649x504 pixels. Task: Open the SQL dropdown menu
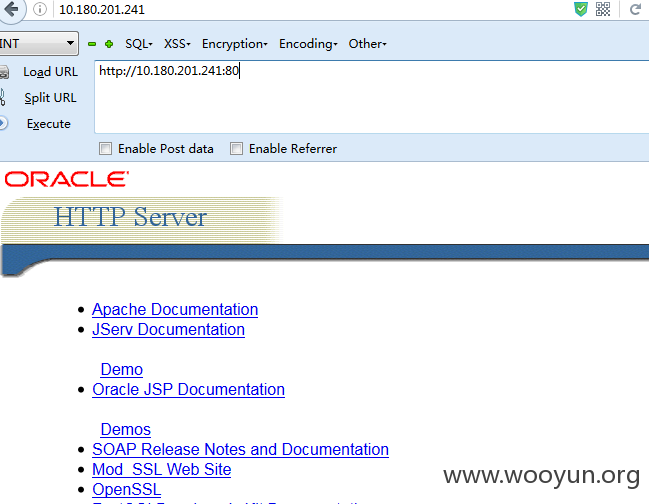[139, 44]
